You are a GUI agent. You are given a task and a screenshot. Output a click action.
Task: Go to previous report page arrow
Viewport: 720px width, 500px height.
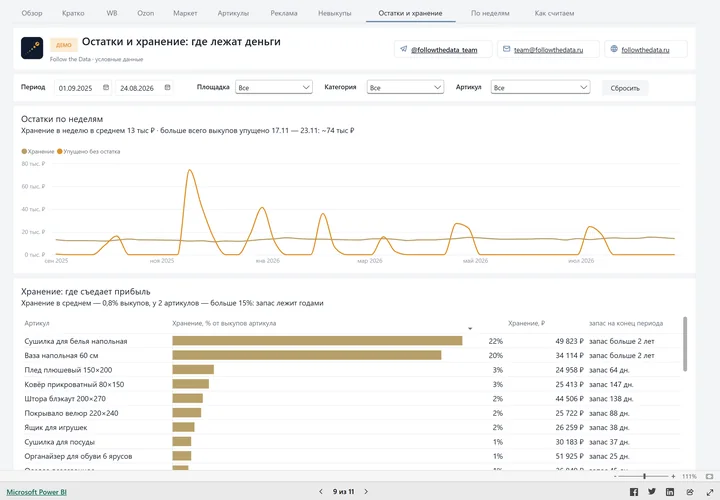(x=321, y=491)
